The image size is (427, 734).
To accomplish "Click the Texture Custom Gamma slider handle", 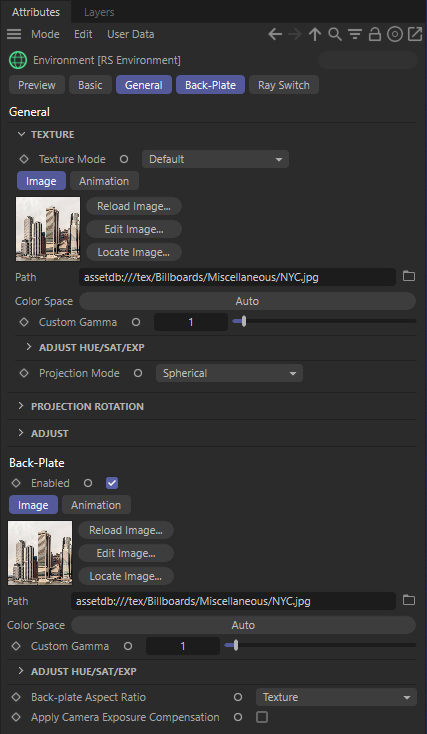I will point(244,321).
